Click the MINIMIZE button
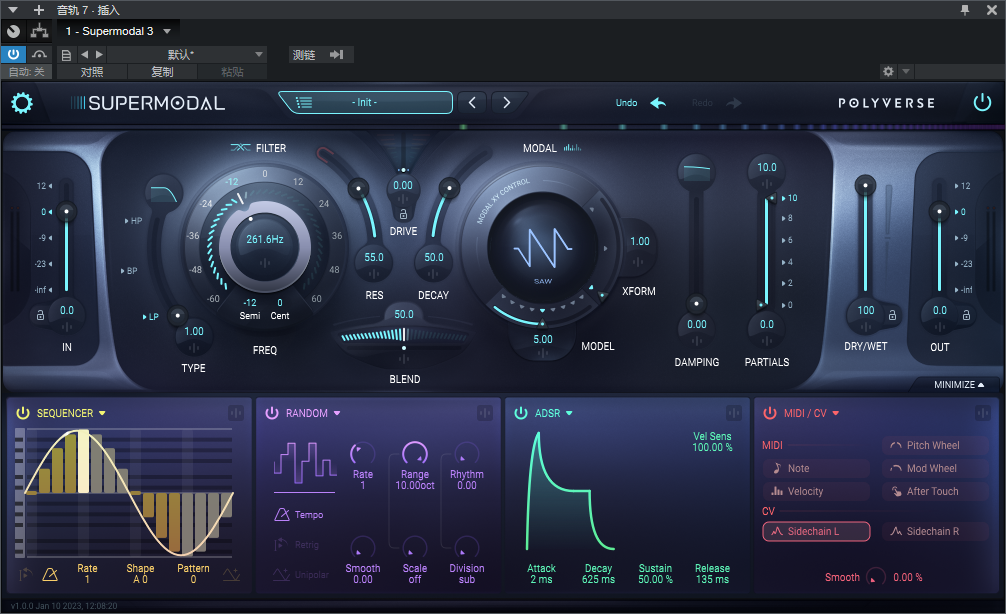The image size is (1006, 614). pos(959,384)
